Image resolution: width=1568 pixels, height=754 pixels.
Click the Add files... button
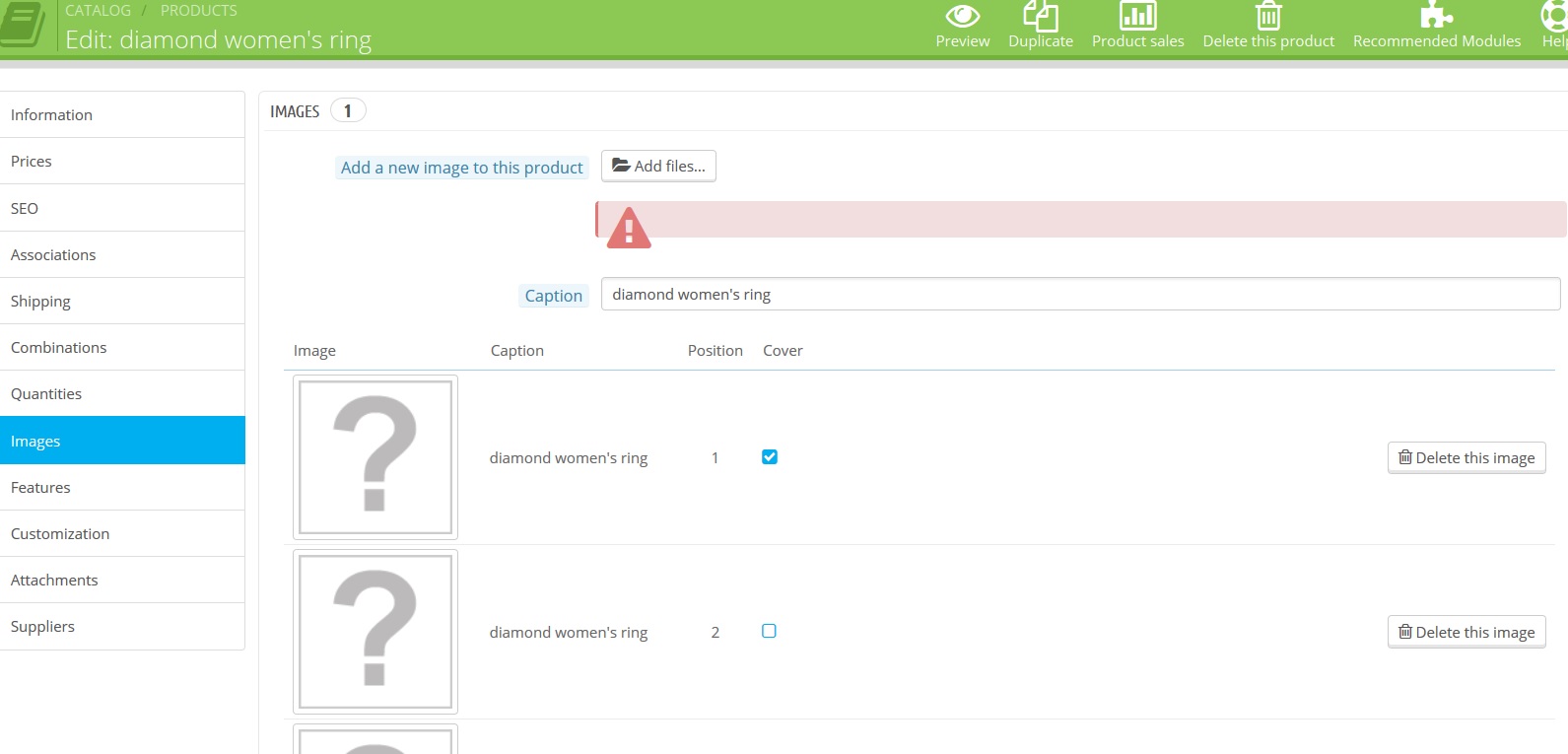[x=658, y=167]
